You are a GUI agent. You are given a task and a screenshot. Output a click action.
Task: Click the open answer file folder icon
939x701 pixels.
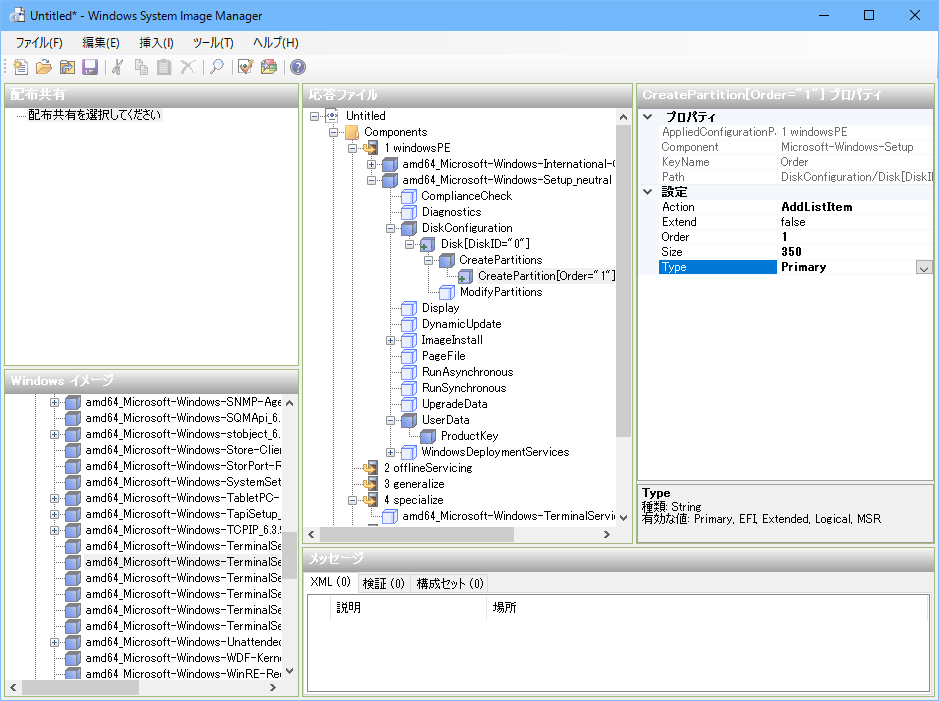tap(44, 67)
